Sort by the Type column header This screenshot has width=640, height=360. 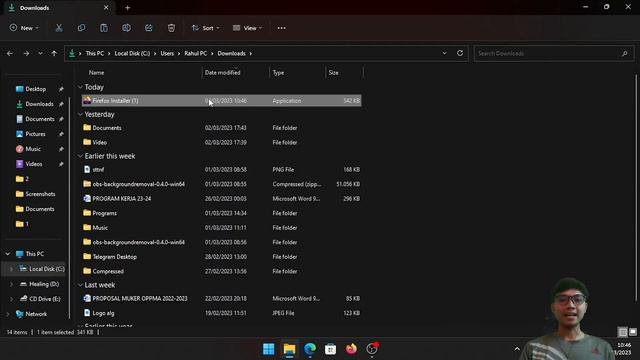278,73
